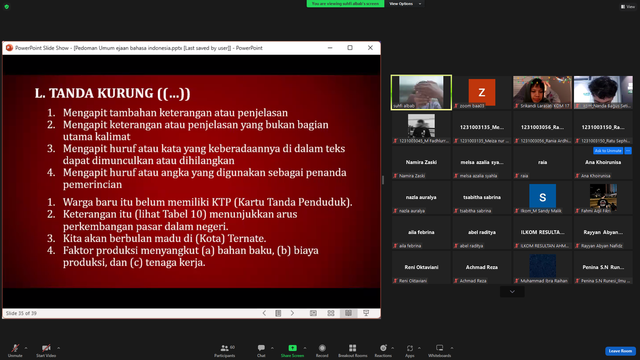Open Whiteboards
Viewport: 640px width, 360px height.
(440, 350)
